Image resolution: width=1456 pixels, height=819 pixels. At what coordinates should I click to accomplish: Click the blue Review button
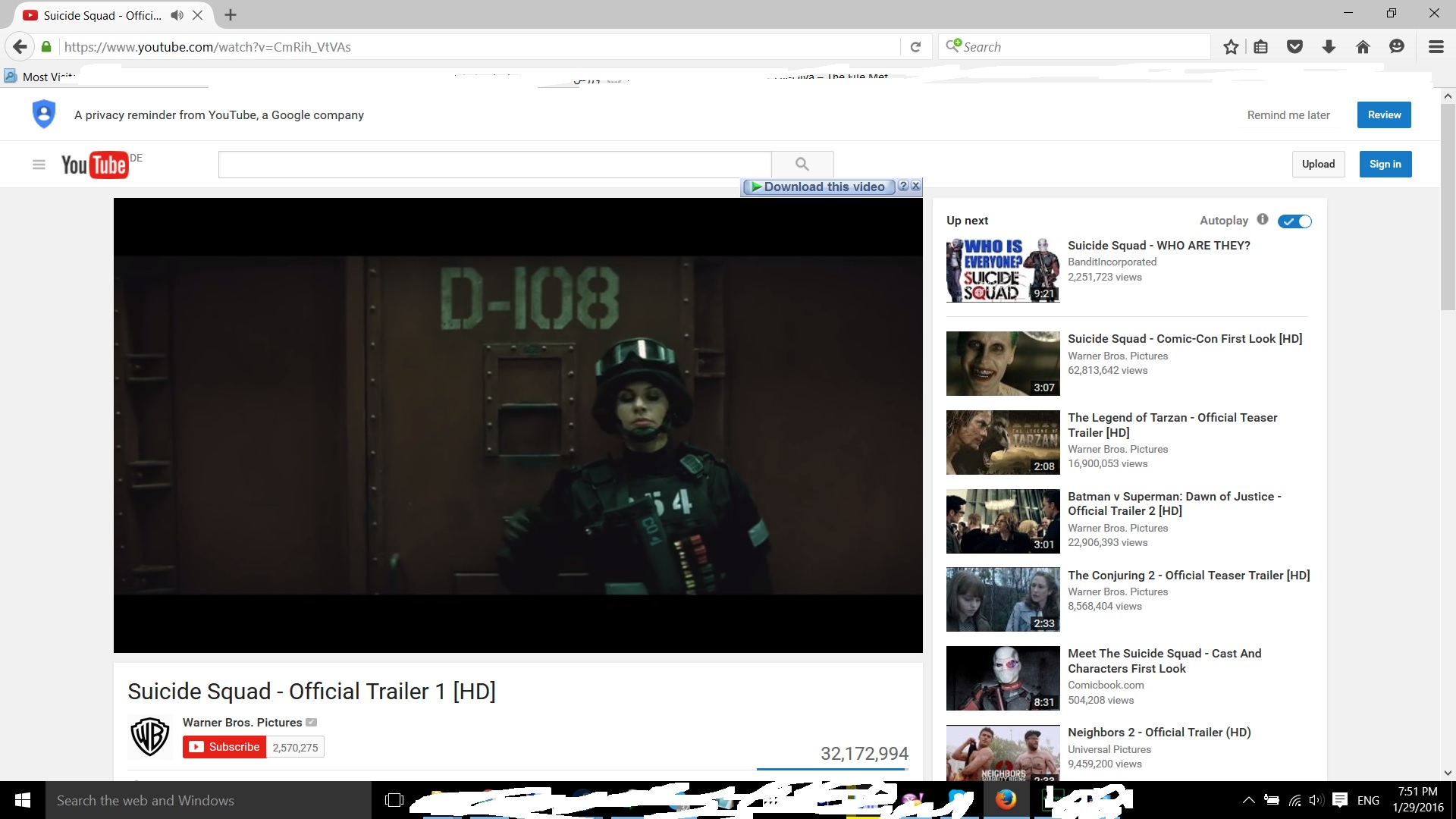coord(1384,115)
